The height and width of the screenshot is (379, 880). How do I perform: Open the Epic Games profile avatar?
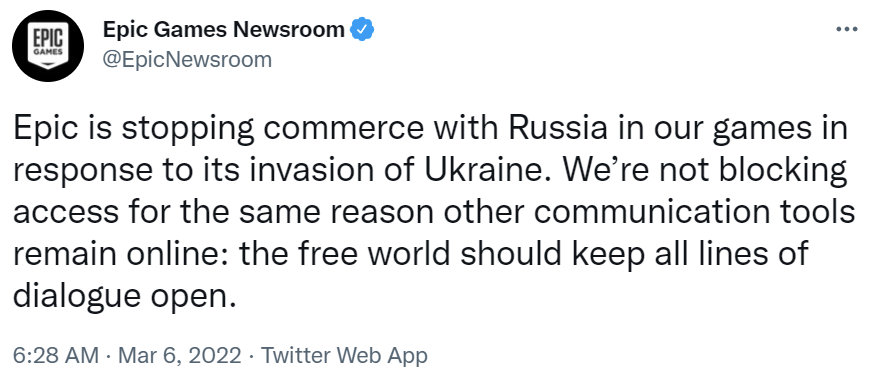48,45
